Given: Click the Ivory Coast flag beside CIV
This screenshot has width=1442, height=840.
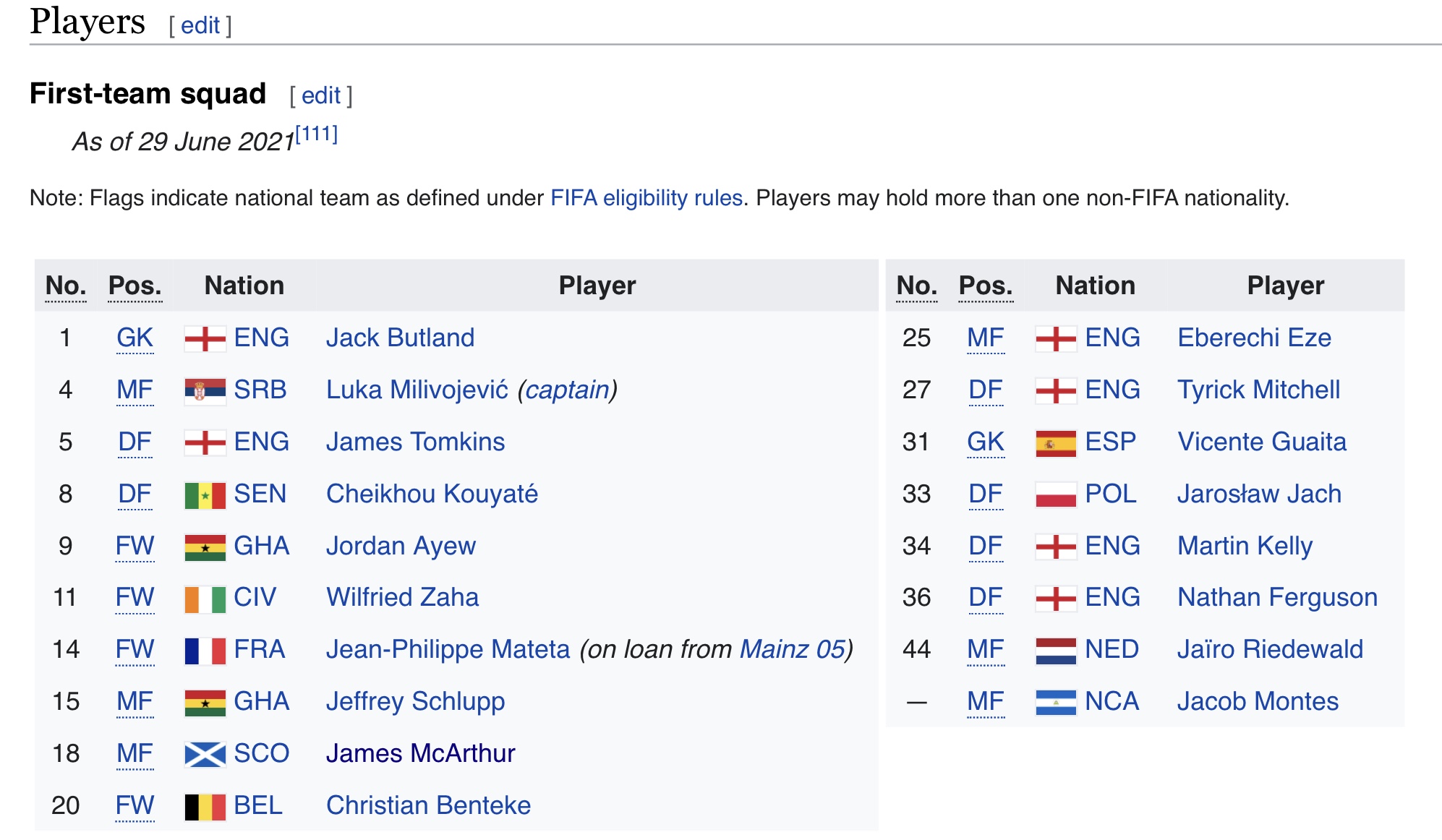Looking at the screenshot, I should (x=205, y=599).
